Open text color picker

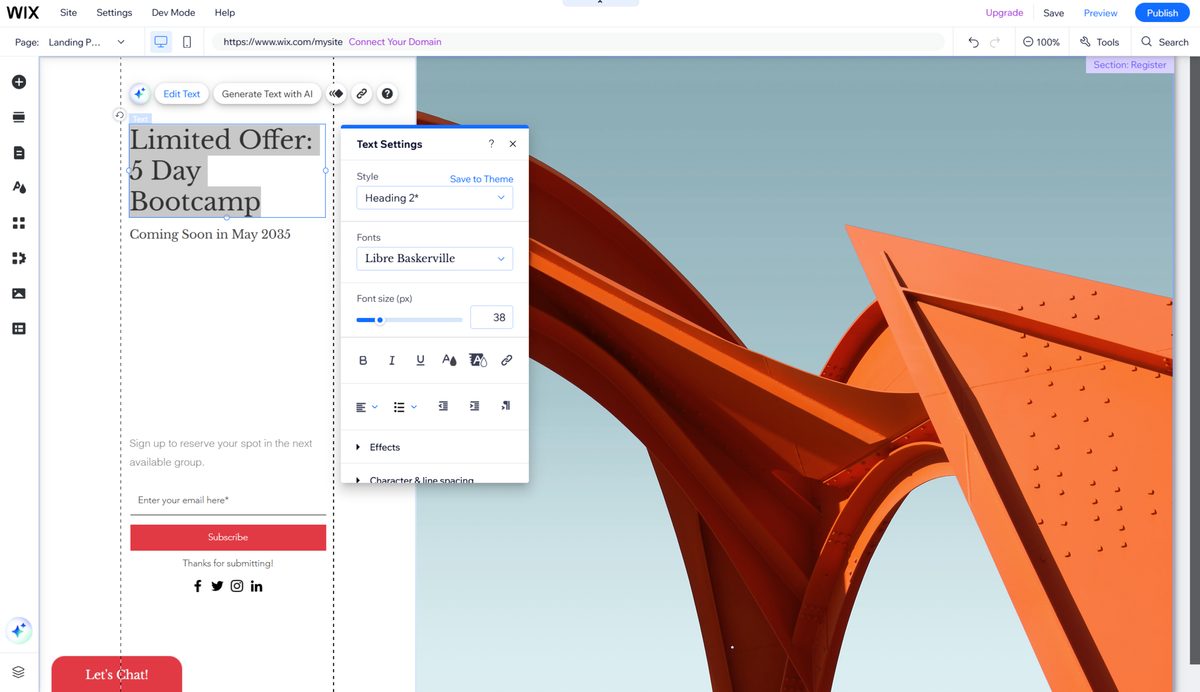tap(449, 360)
